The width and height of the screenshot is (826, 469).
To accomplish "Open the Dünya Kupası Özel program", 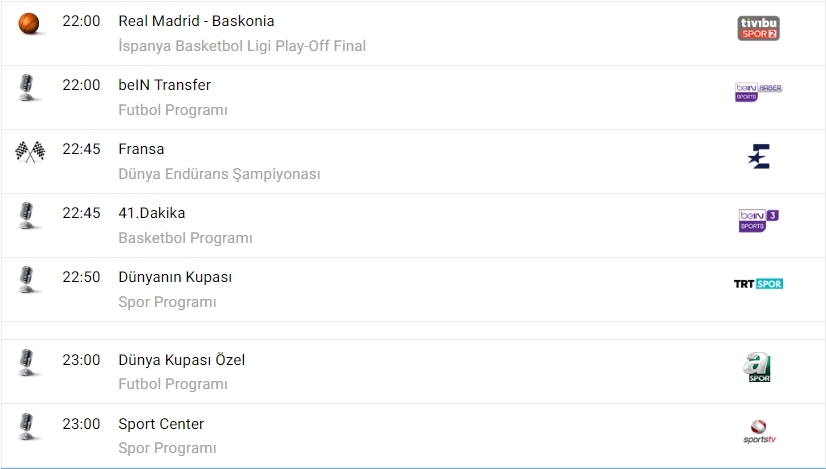I will coord(181,360).
